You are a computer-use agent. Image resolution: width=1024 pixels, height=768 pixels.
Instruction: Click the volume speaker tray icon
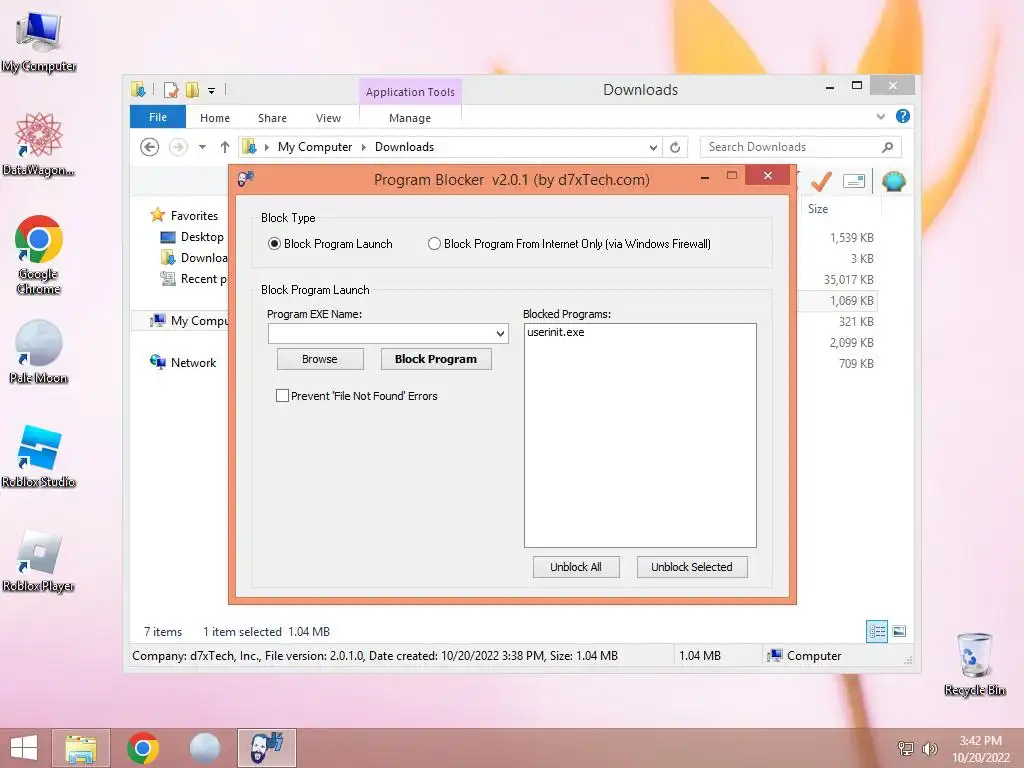click(x=929, y=748)
